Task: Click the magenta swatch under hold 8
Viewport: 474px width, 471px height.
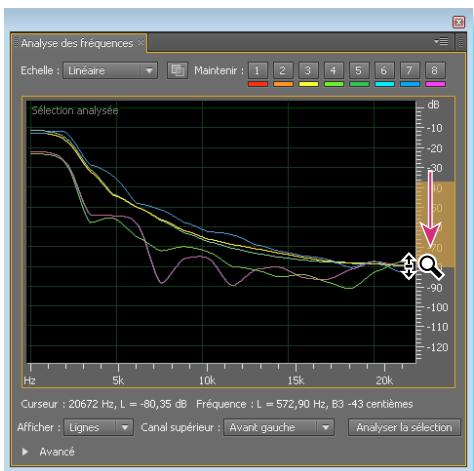Action: (435, 84)
